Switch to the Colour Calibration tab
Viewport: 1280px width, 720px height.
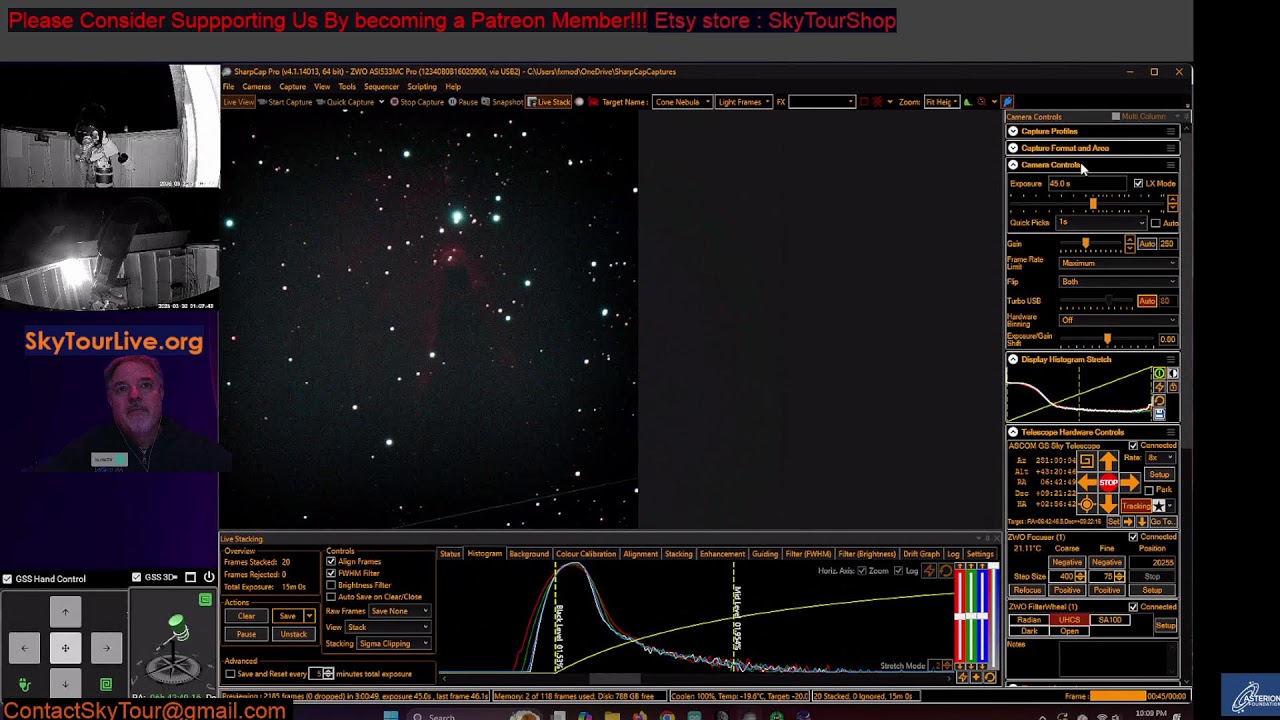point(586,554)
